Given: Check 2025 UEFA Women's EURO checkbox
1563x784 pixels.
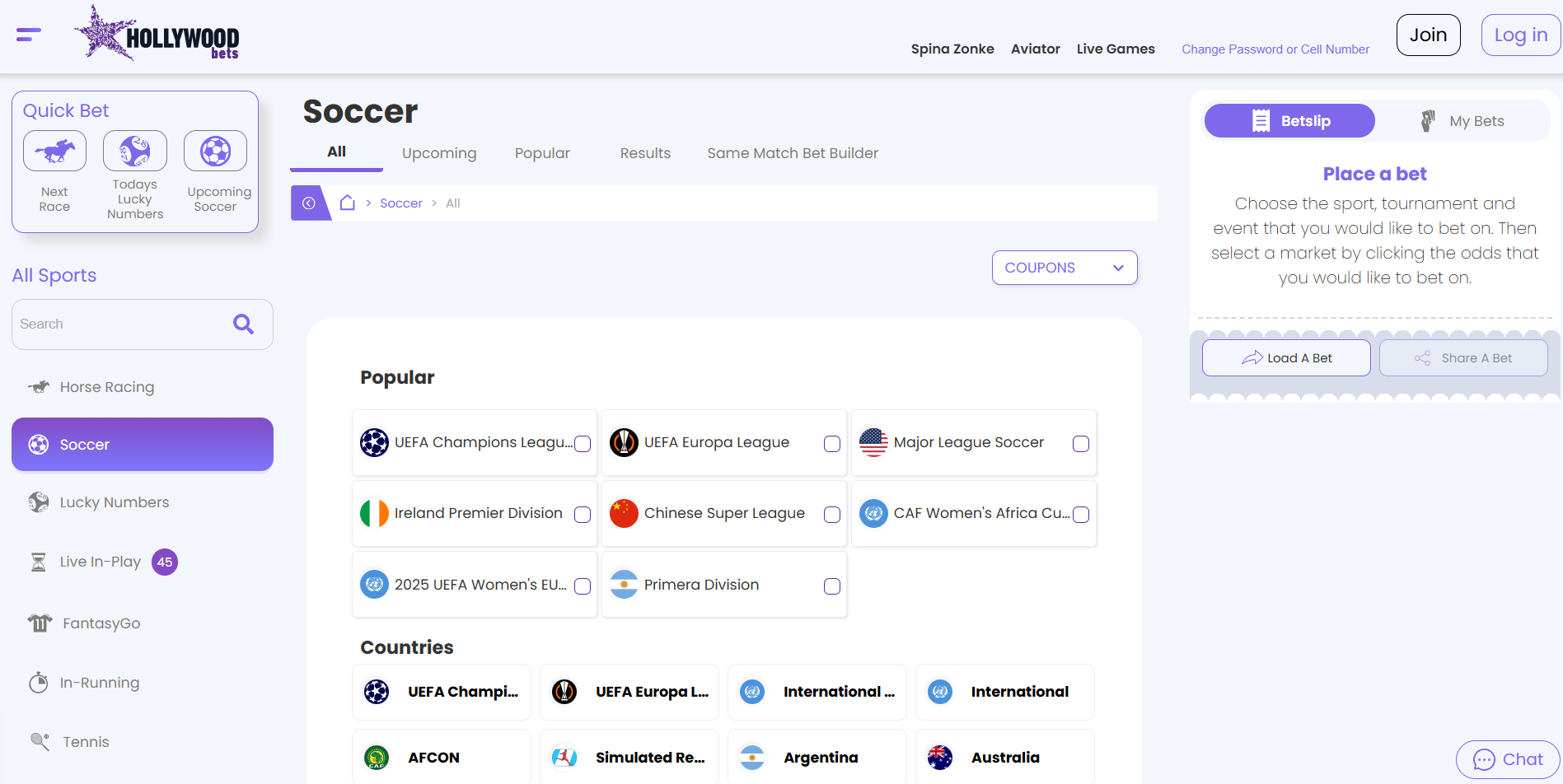Looking at the screenshot, I should pos(583,586).
